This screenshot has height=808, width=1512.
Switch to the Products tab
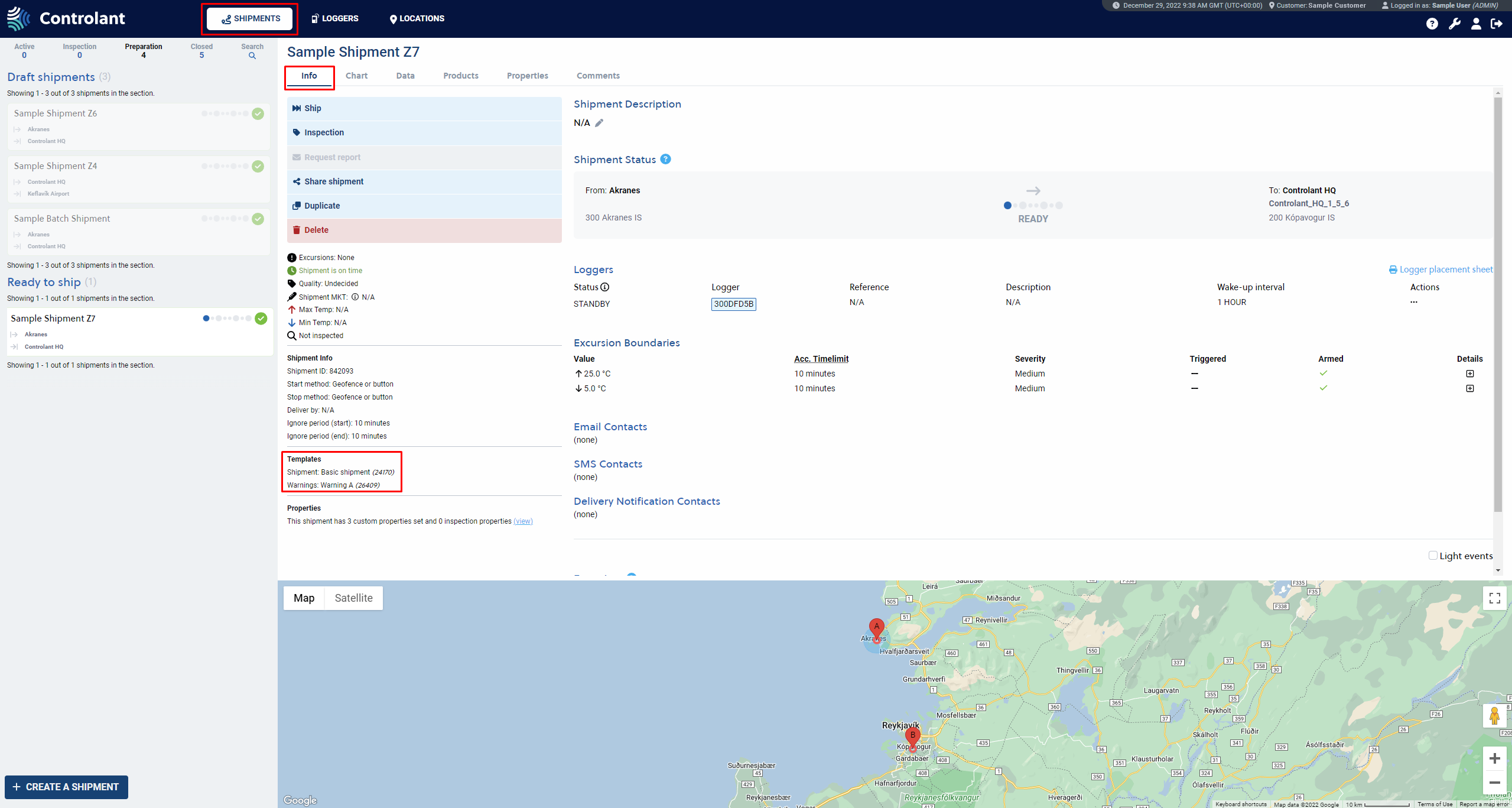461,76
